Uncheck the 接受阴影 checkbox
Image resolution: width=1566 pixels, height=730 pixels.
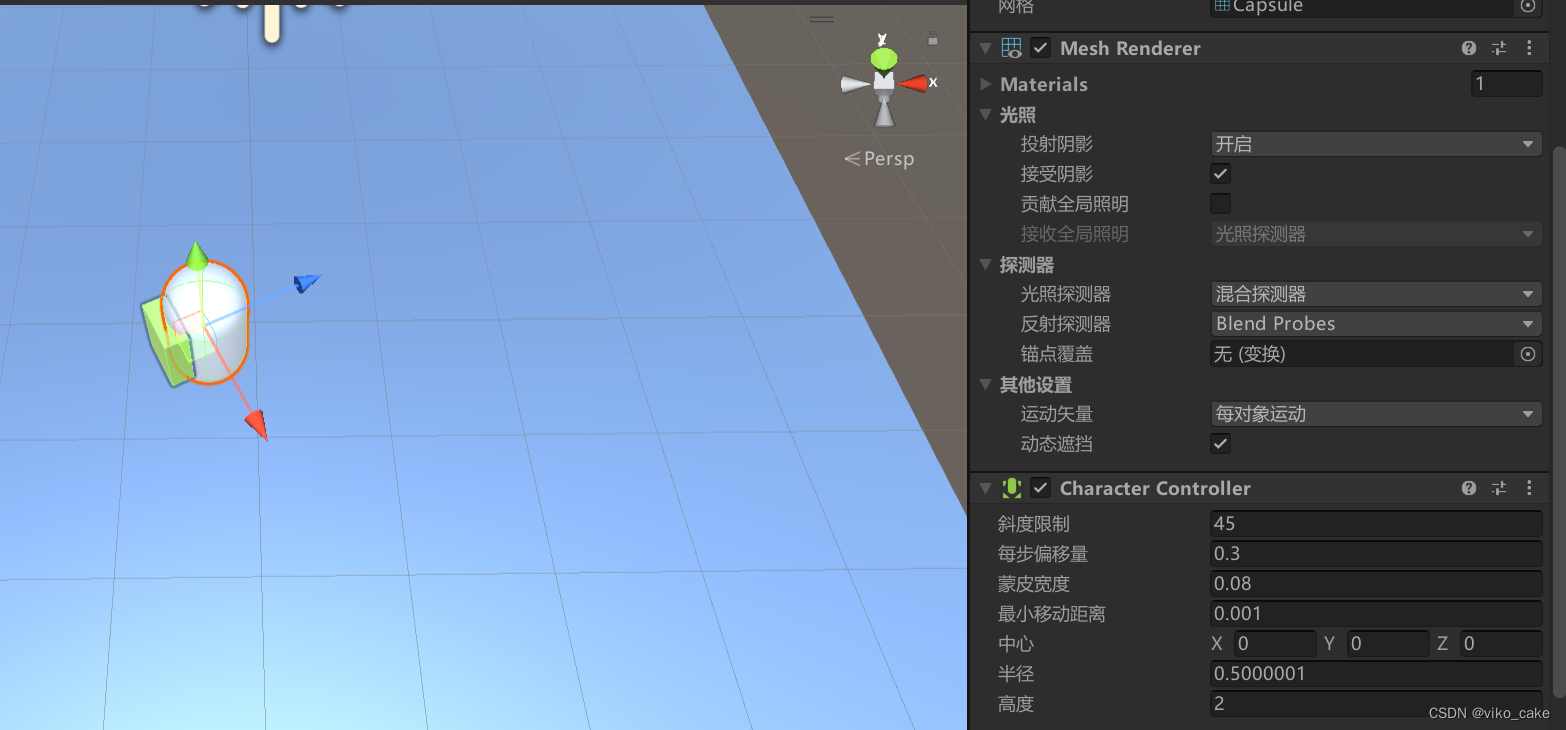pos(1220,173)
